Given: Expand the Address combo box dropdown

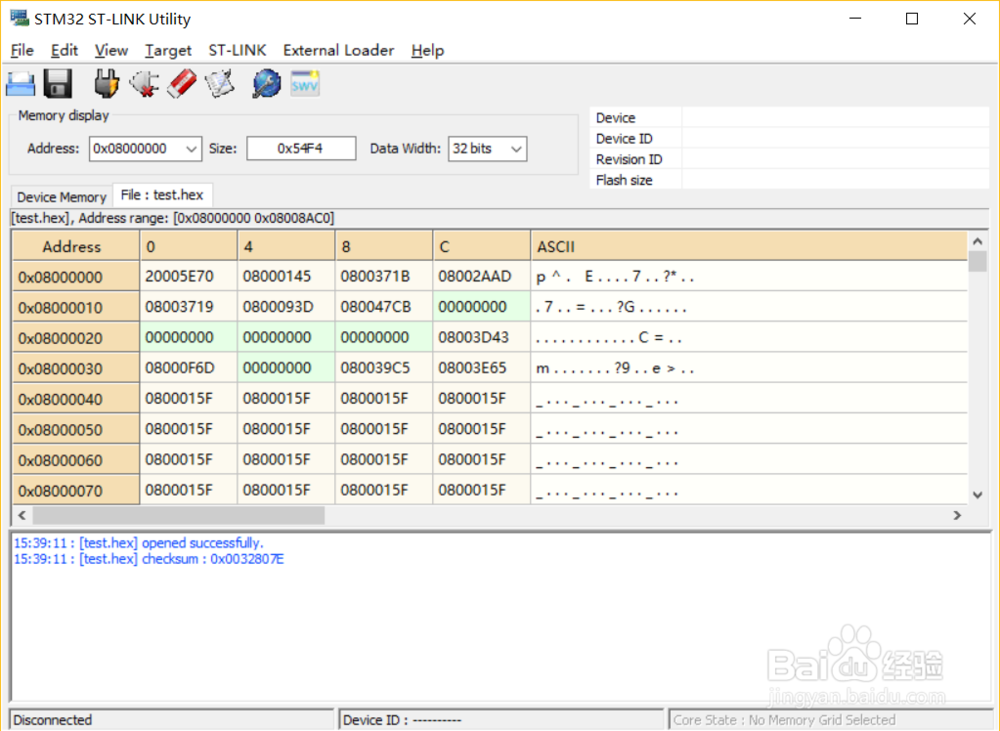Looking at the screenshot, I should pyautogui.click(x=191, y=149).
